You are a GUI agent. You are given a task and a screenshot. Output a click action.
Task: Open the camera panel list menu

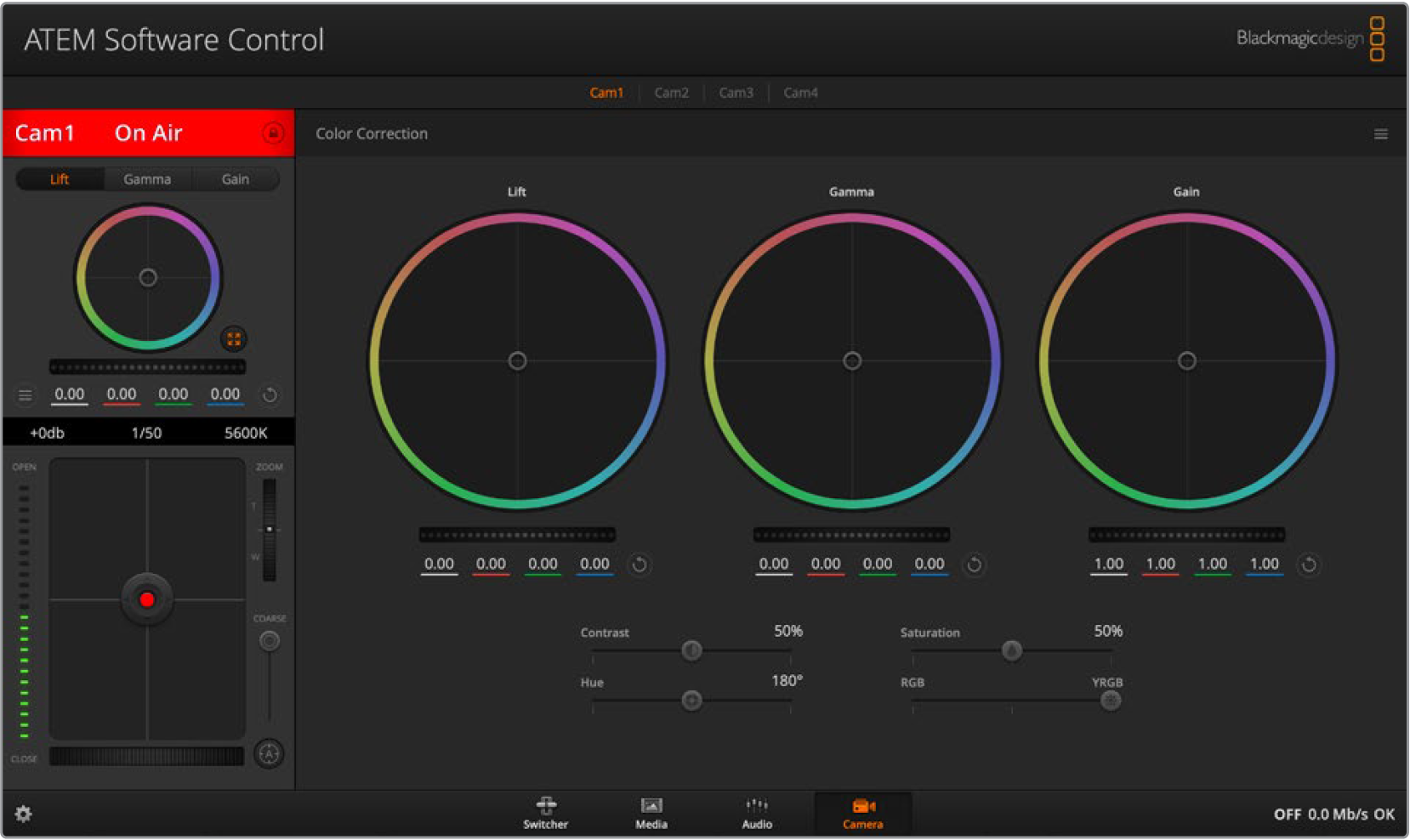[x=26, y=394]
